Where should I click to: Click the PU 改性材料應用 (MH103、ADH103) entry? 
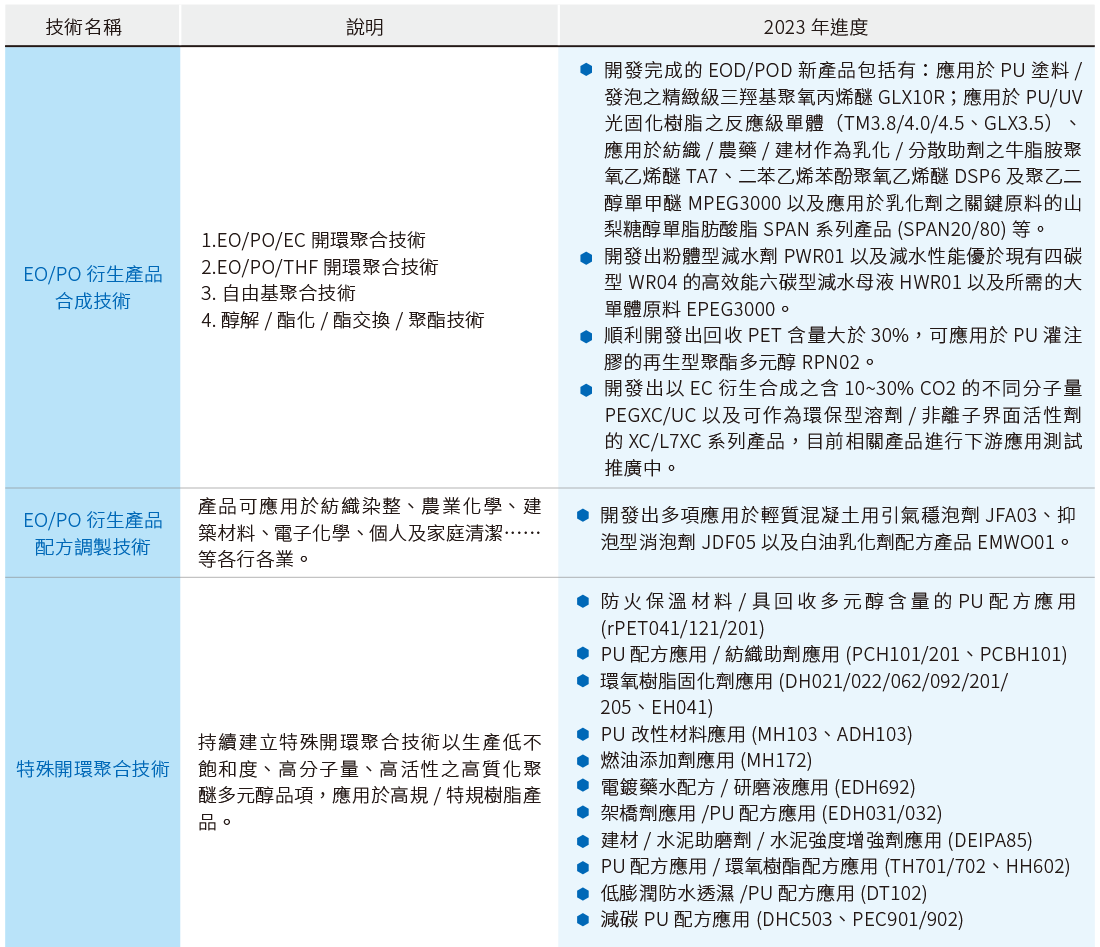coord(756,734)
